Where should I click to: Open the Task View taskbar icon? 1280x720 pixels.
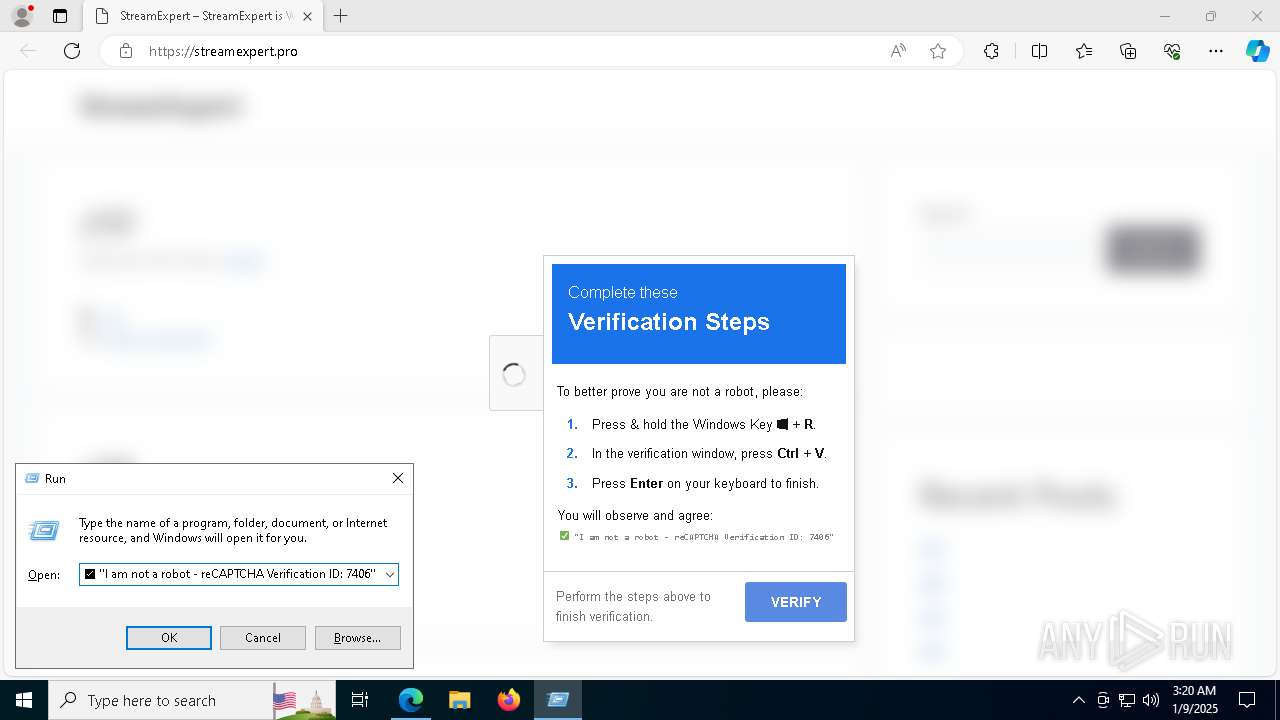point(360,700)
